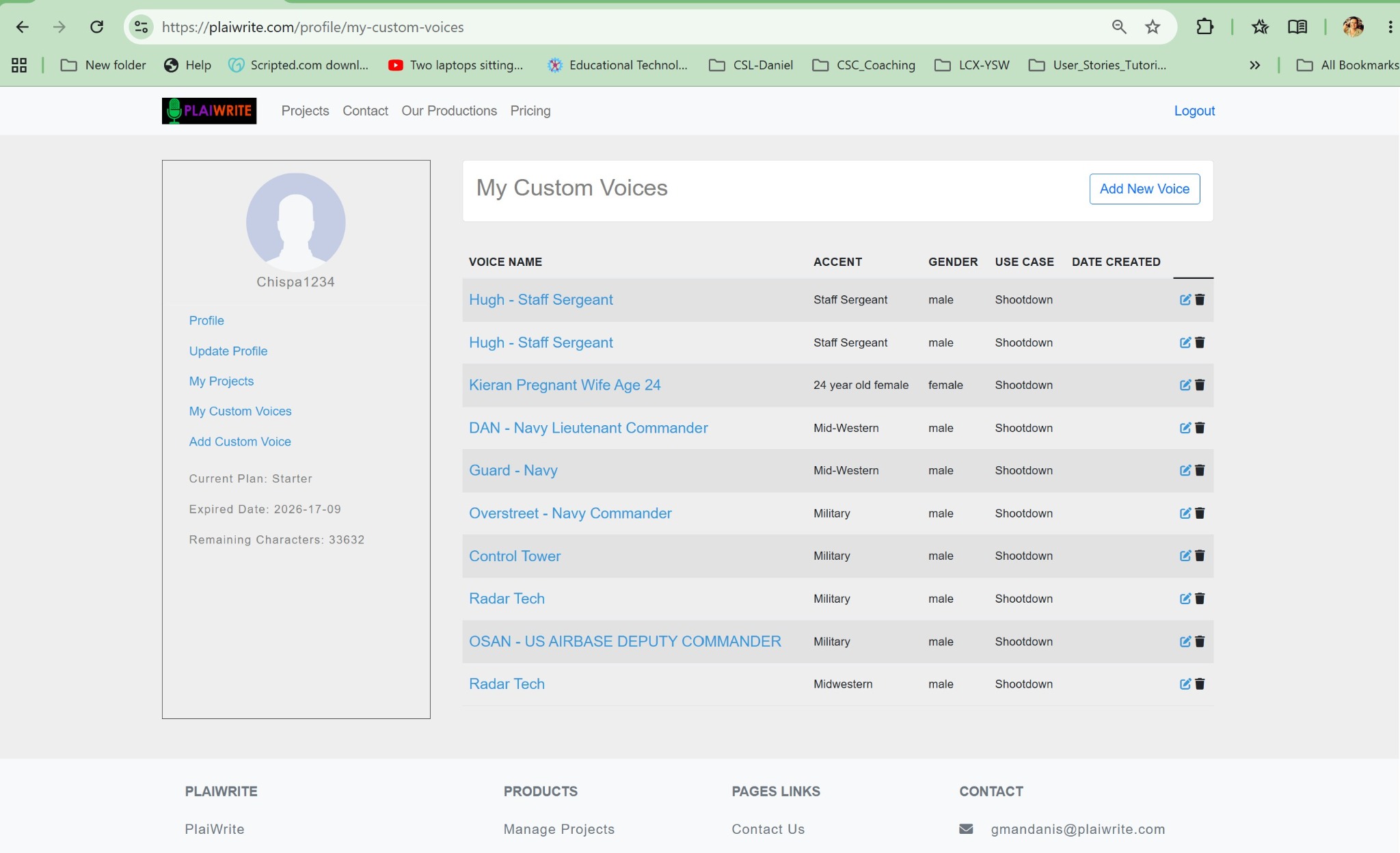Open the Chrome profile avatar
1400x853 pixels.
(1353, 27)
